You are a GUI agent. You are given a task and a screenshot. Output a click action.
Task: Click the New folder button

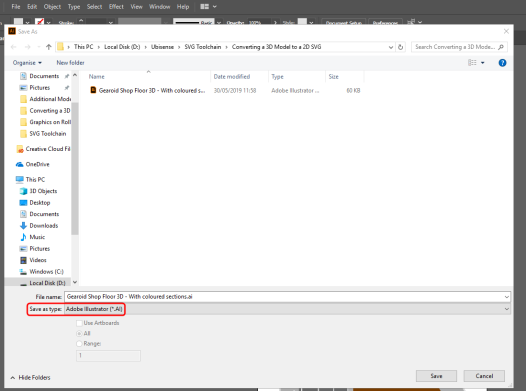70,63
